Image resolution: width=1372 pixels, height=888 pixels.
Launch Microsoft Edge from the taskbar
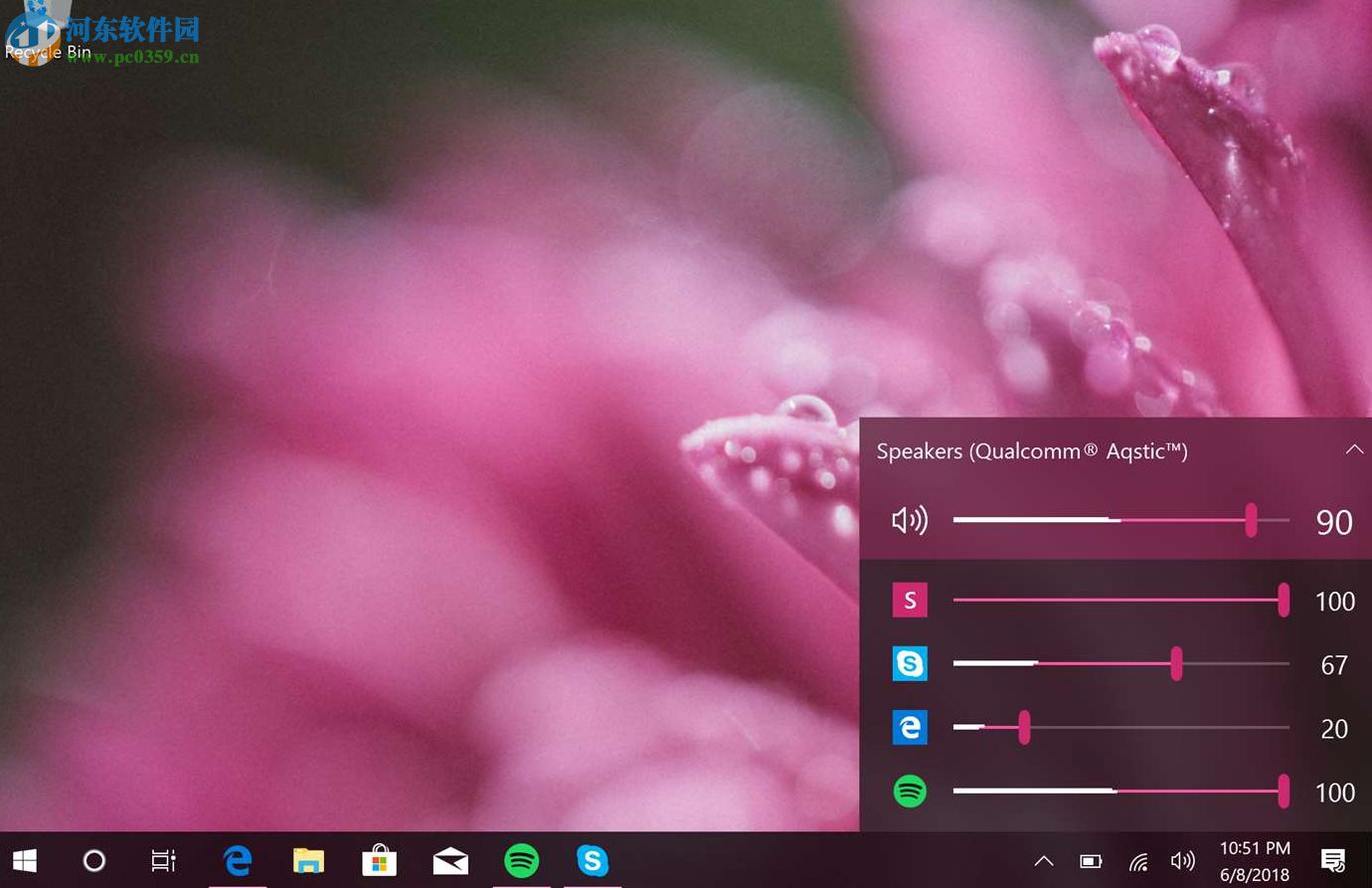point(237,860)
